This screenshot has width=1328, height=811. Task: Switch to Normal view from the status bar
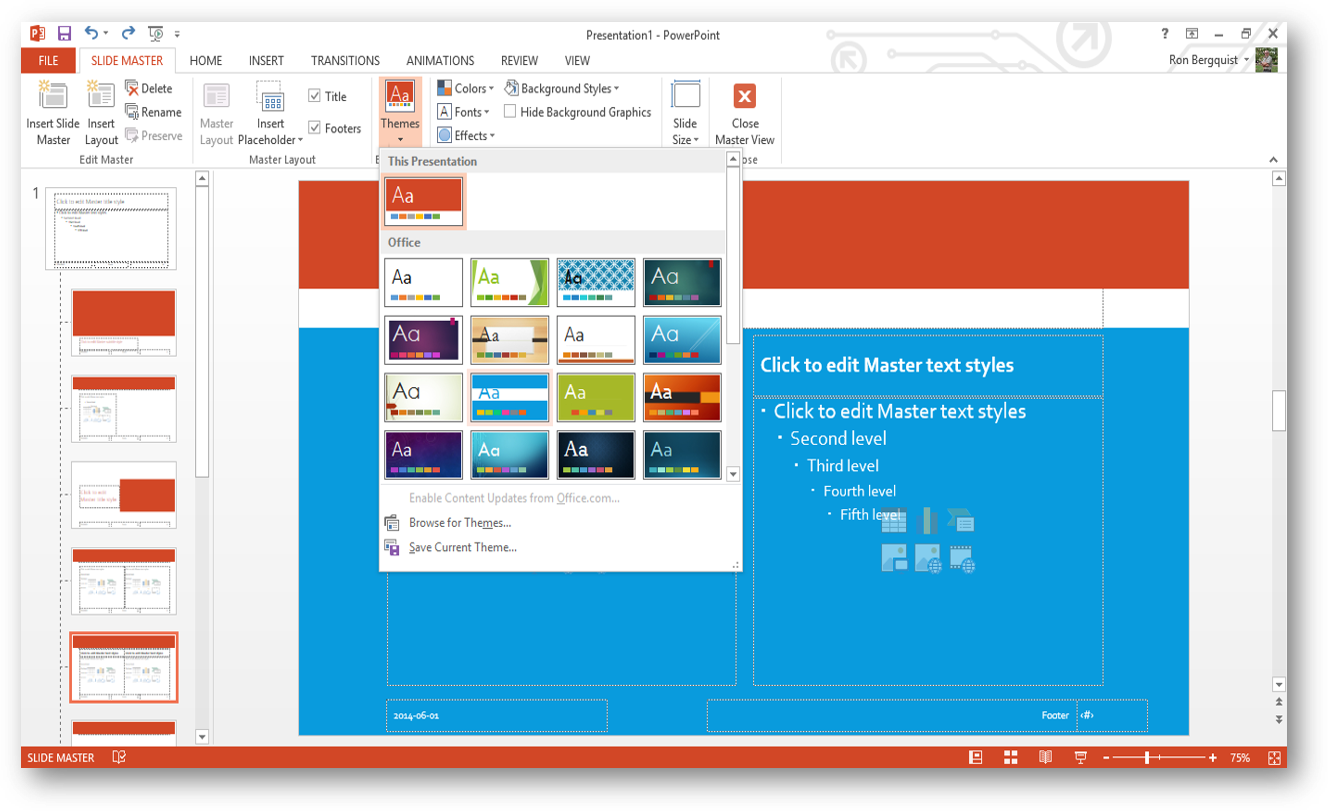[x=976, y=758]
